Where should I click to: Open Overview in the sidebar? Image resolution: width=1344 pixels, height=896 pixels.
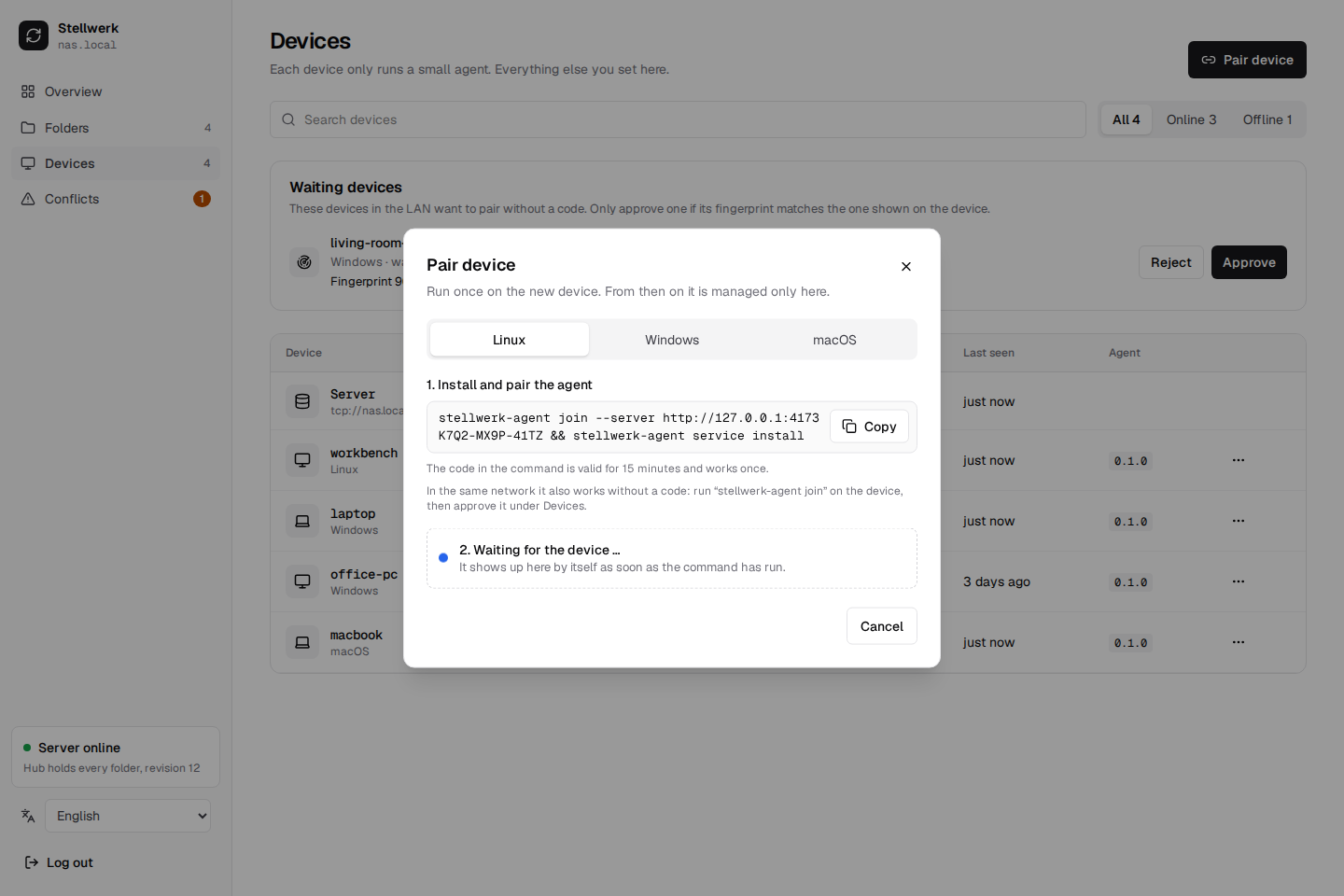pyautogui.click(x=116, y=91)
